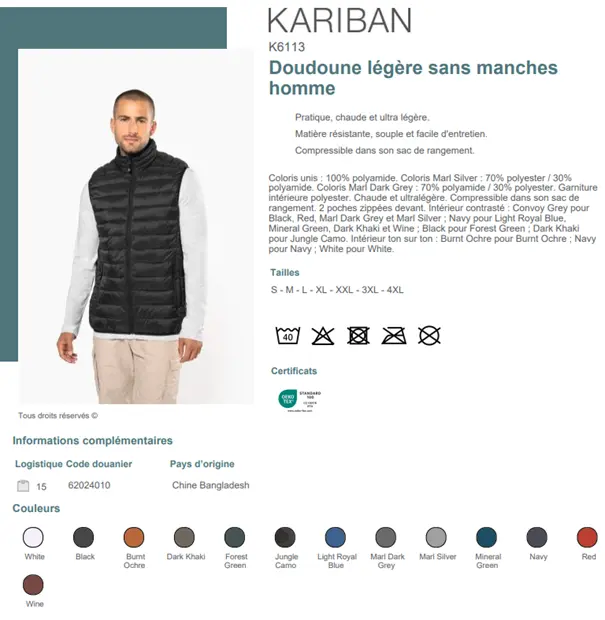The height and width of the screenshot is (620, 605).
Task: Click the K6113 product reference code
Action: [287, 47]
